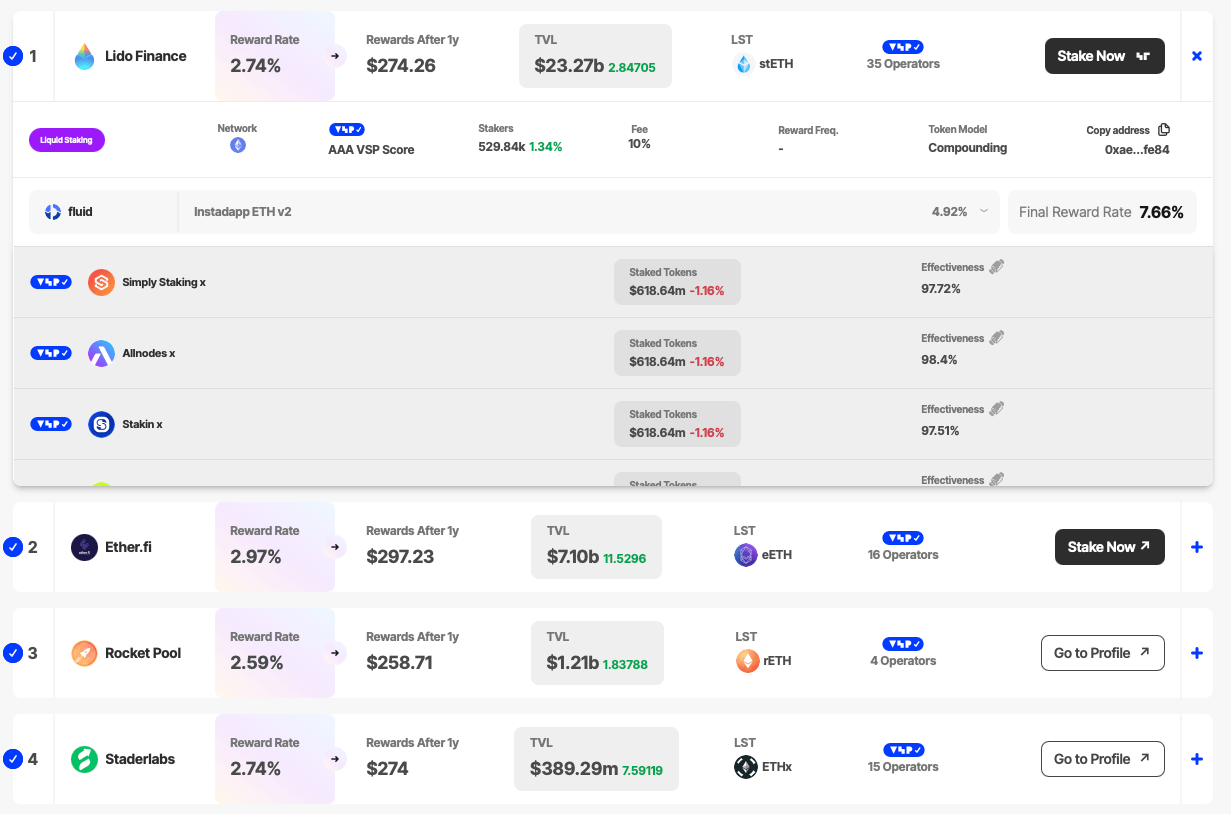Screen dimensions: 1231x814
Task: Click Stake Now for Lido Finance
Action: [x=1104, y=57]
